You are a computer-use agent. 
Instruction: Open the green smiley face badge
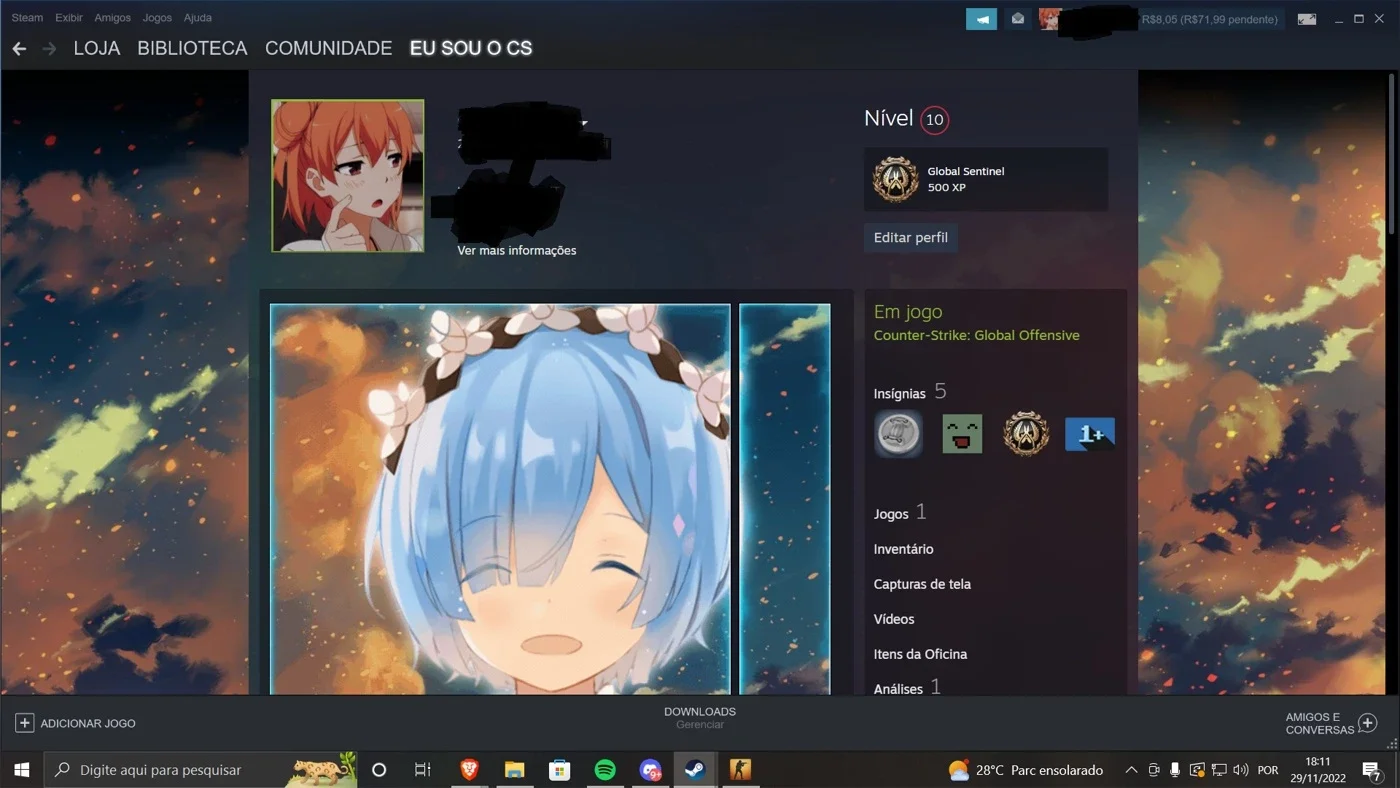point(962,434)
